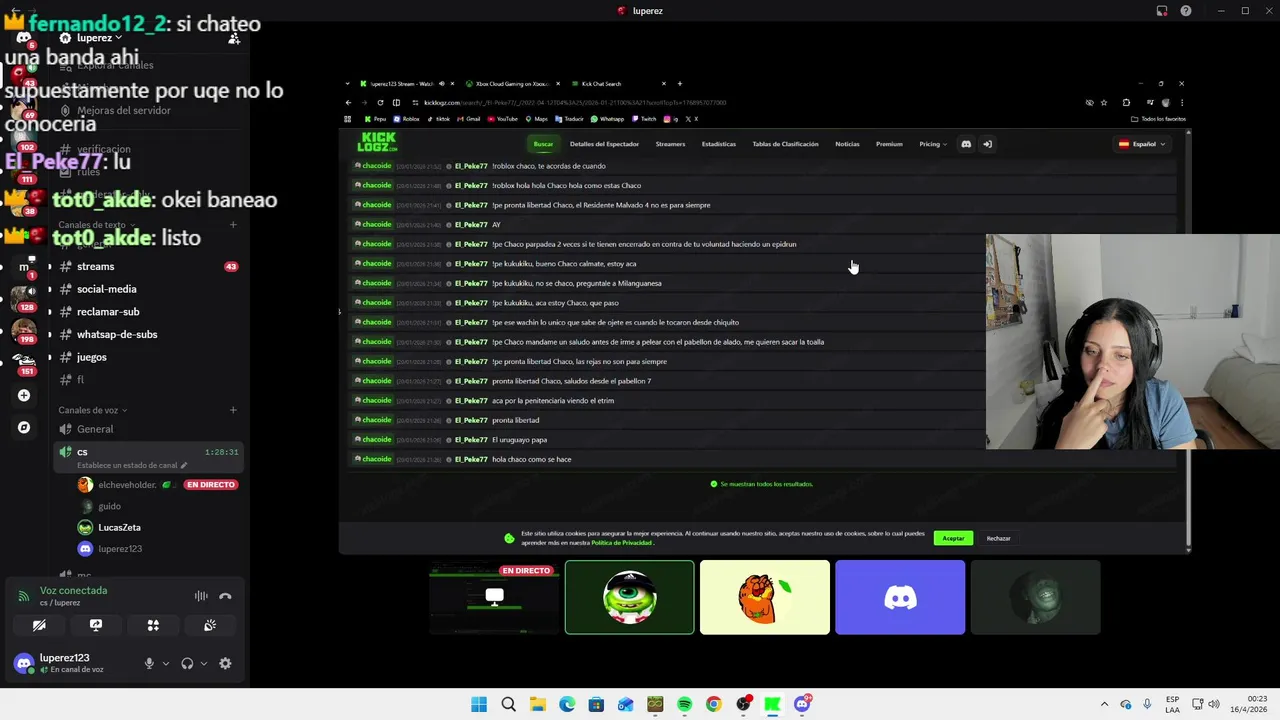The height and width of the screenshot is (720, 1280).
Task: Open Discord soundboard icon
Action: (x=210, y=625)
